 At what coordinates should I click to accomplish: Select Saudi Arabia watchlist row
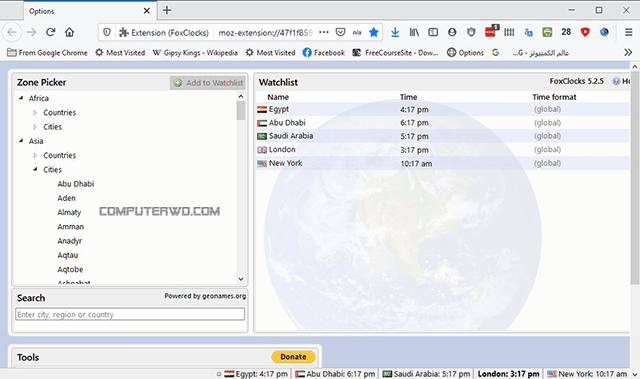[443, 136]
